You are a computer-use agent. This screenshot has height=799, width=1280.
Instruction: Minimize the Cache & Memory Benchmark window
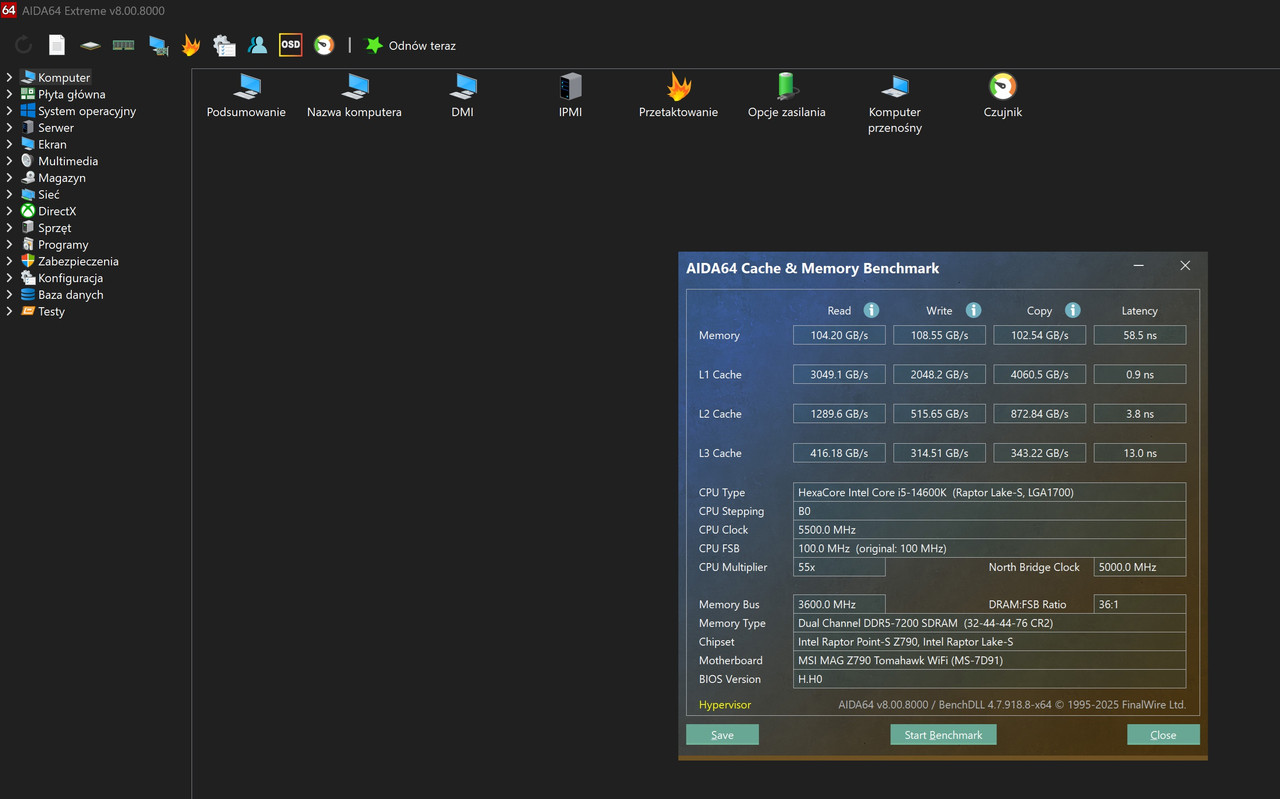click(x=1139, y=266)
